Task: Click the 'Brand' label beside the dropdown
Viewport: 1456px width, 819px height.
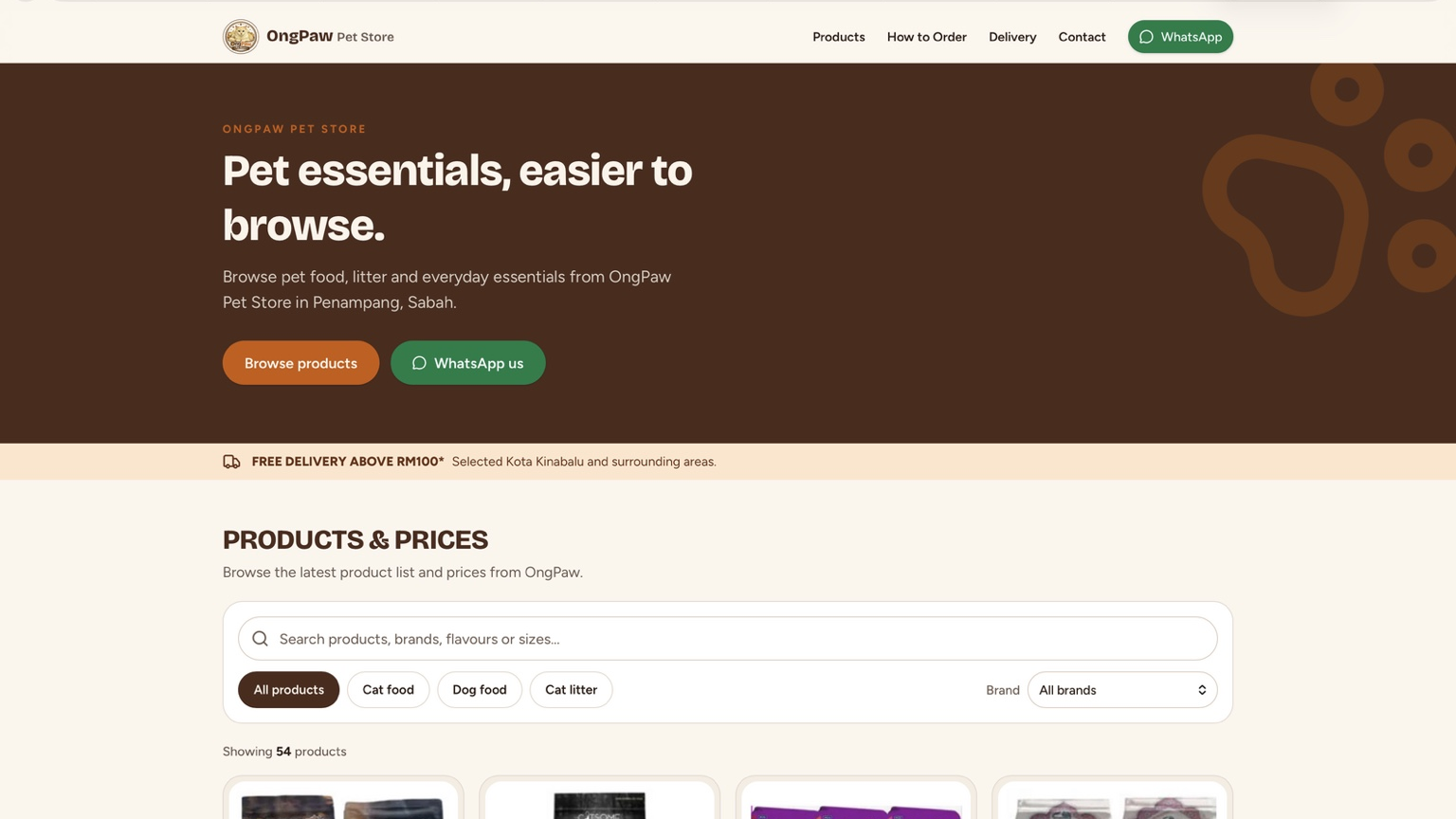Action: (1003, 690)
